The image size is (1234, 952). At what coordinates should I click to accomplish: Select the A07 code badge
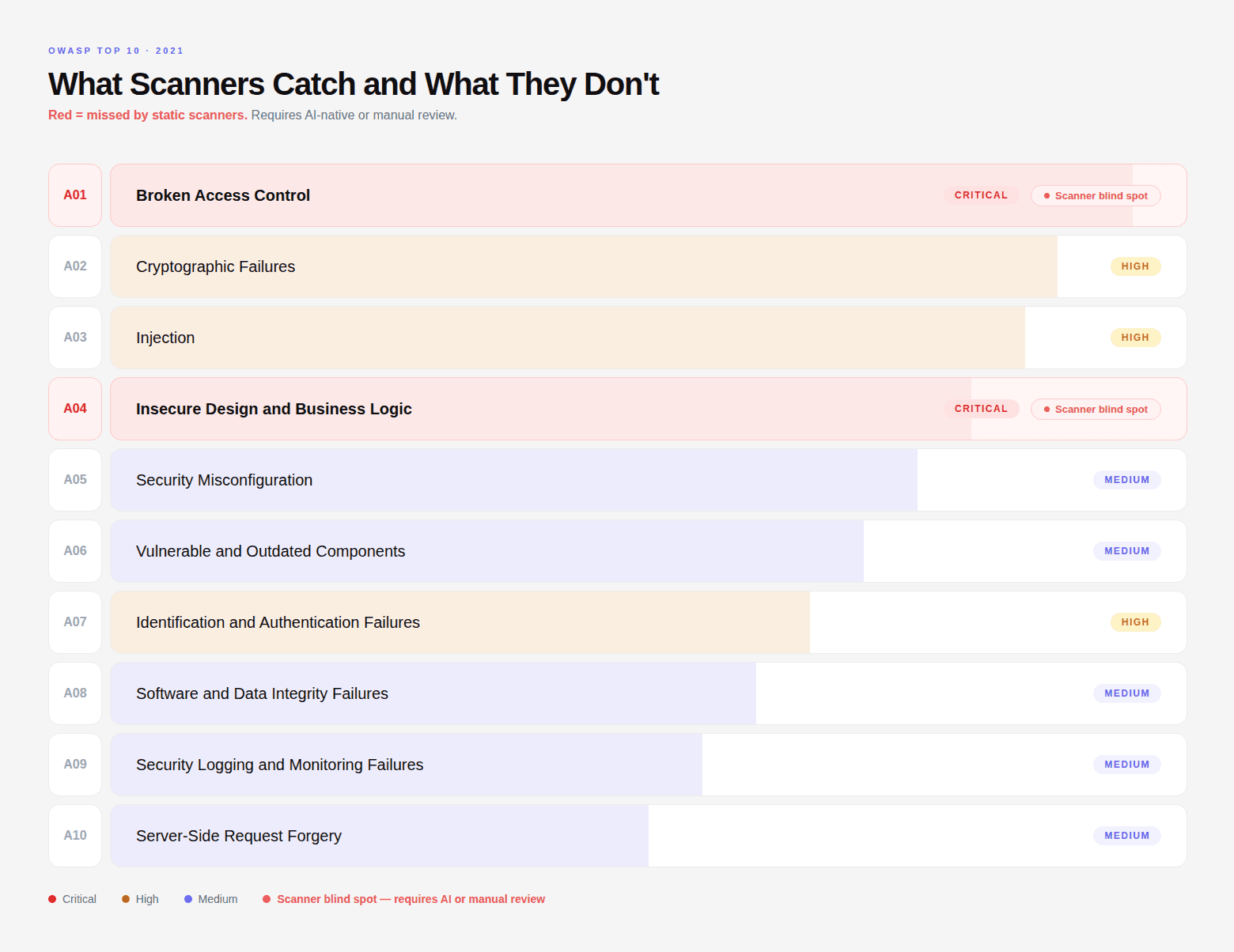[75, 622]
